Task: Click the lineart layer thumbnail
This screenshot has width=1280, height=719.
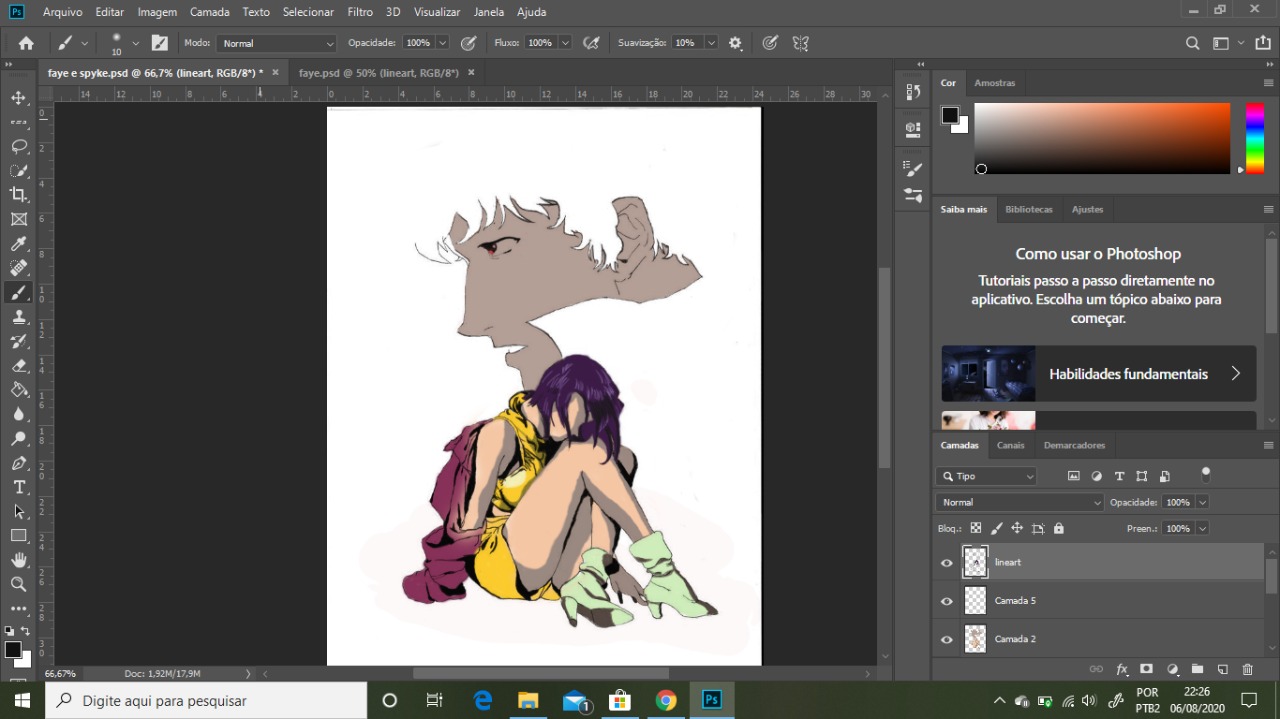Action: pos(975,562)
